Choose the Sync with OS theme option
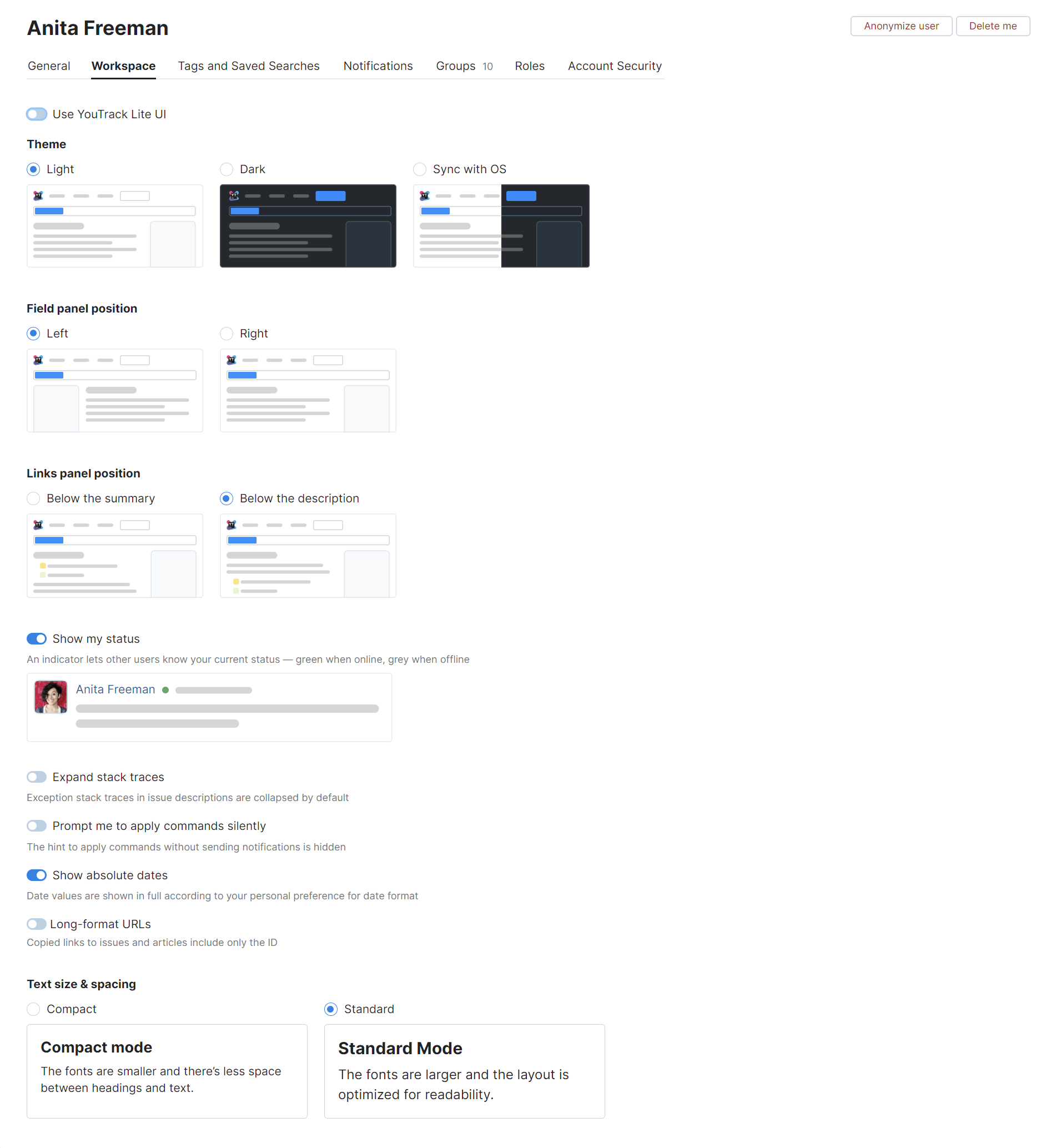This screenshot has width=1056, height=1148. [419, 169]
